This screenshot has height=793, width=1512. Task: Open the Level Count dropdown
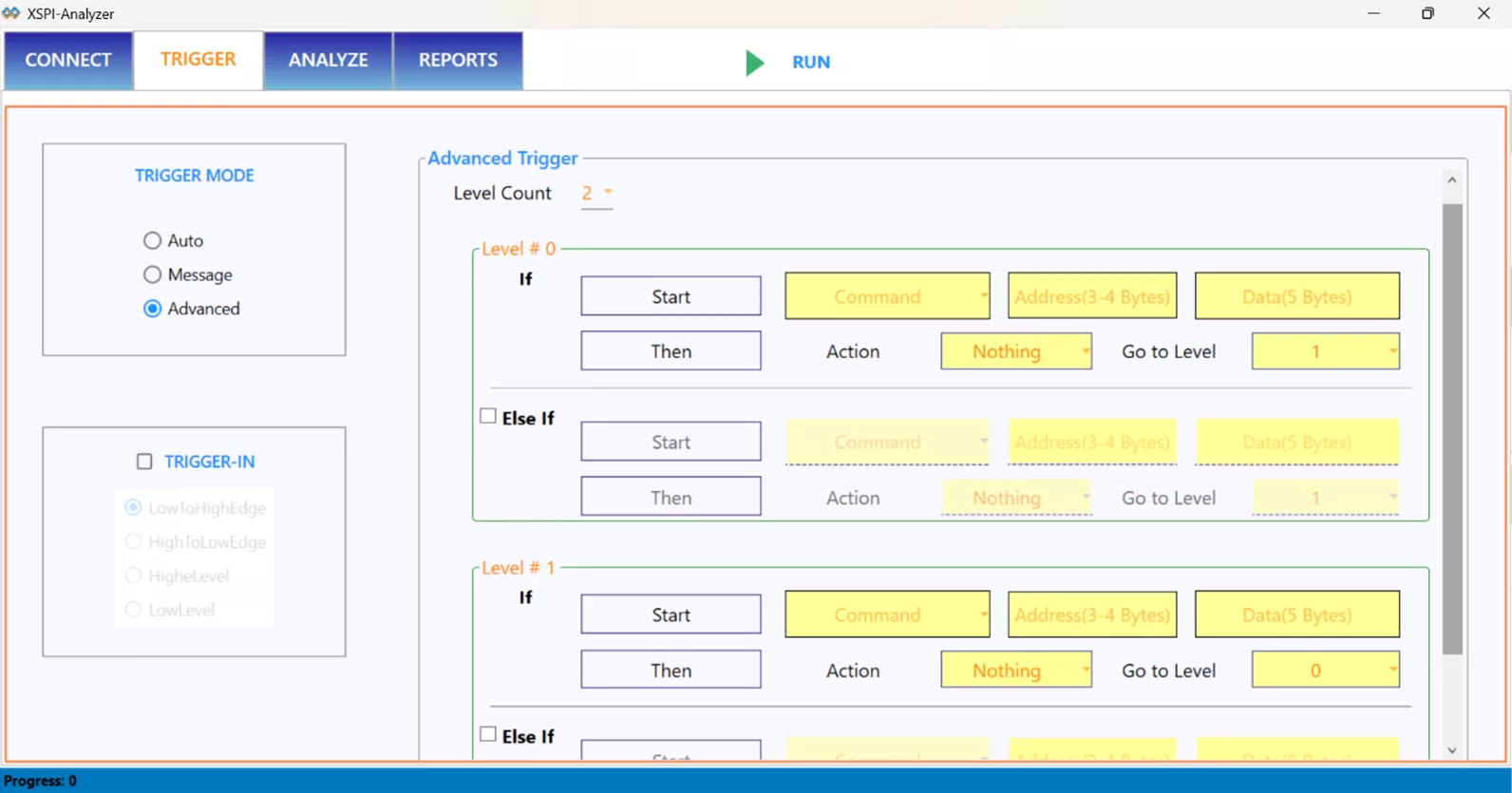coord(597,193)
